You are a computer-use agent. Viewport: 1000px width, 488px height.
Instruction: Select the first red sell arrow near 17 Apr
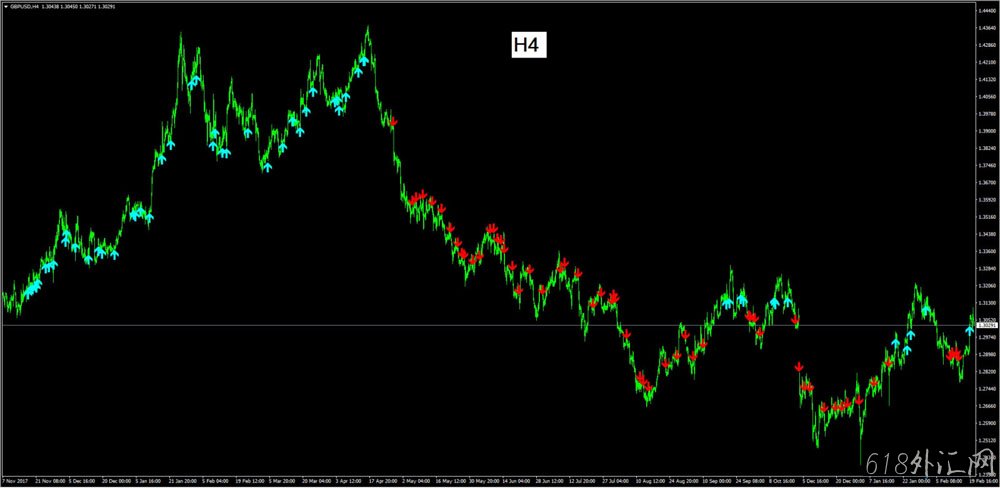pyautogui.click(x=393, y=121)
